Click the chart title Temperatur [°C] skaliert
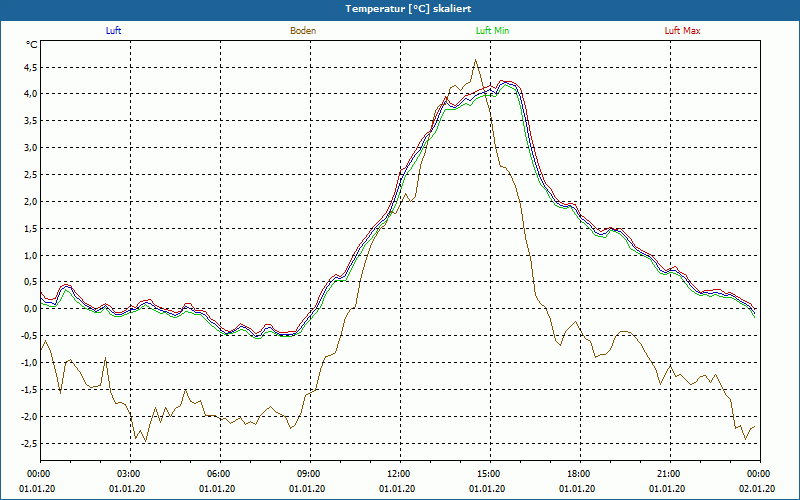The image size is (800, 500). click(408, 9)
